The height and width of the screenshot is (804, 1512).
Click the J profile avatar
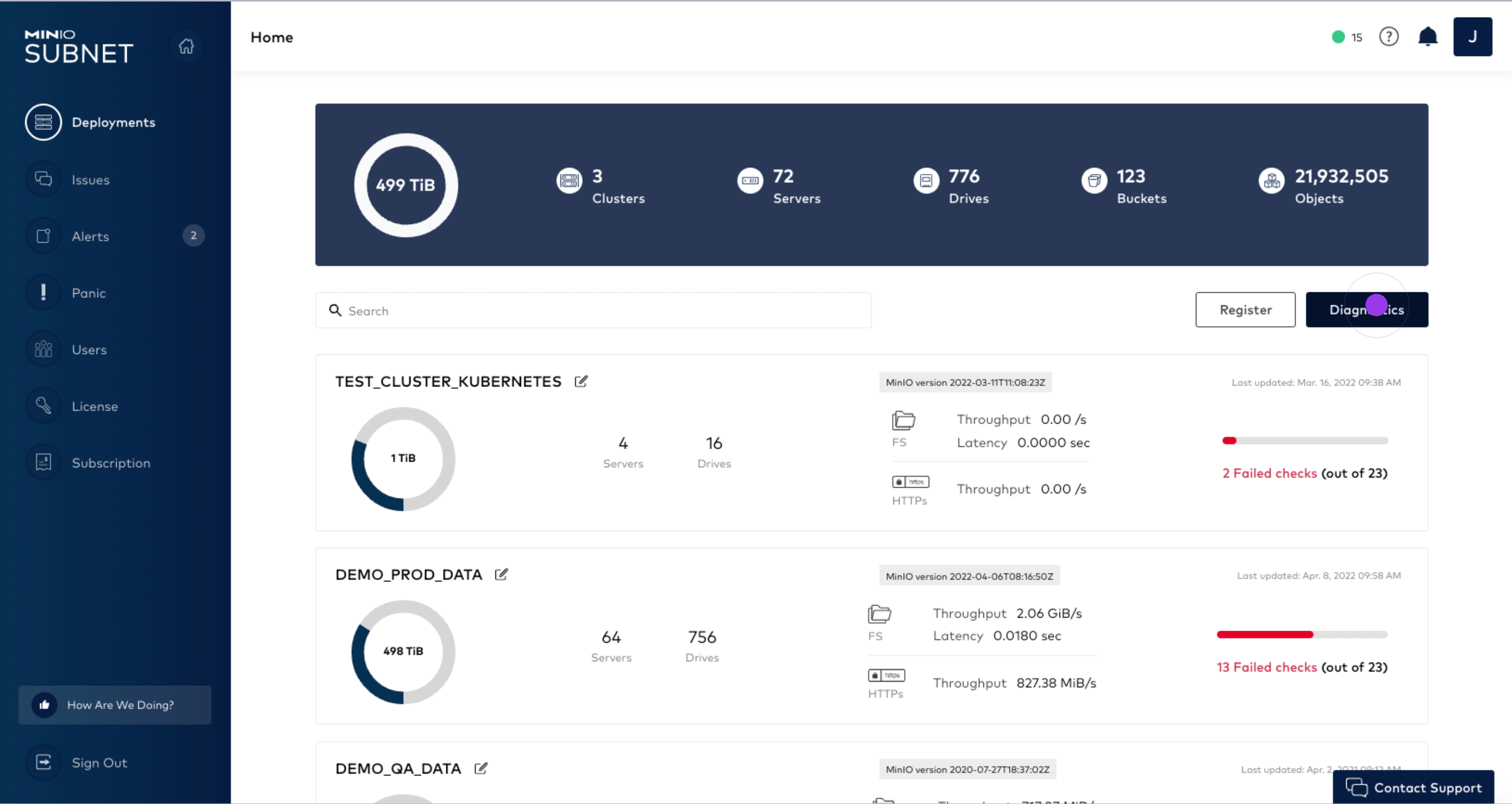pos(1473,37)
